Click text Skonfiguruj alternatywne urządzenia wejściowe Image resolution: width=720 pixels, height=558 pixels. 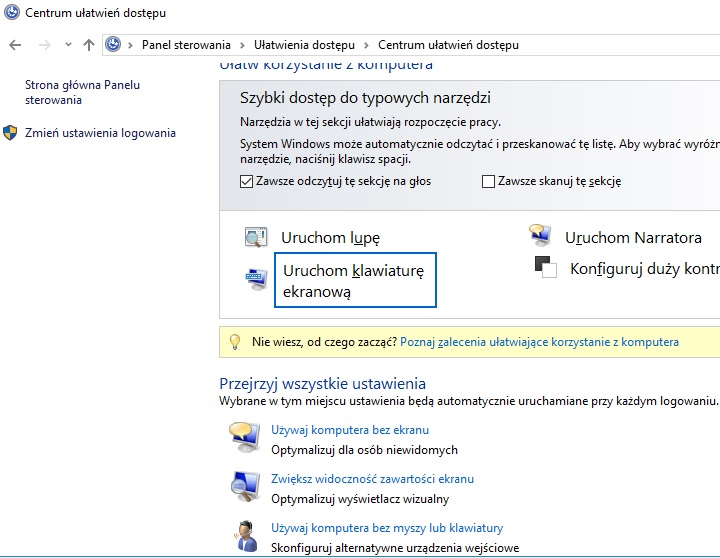395,548
